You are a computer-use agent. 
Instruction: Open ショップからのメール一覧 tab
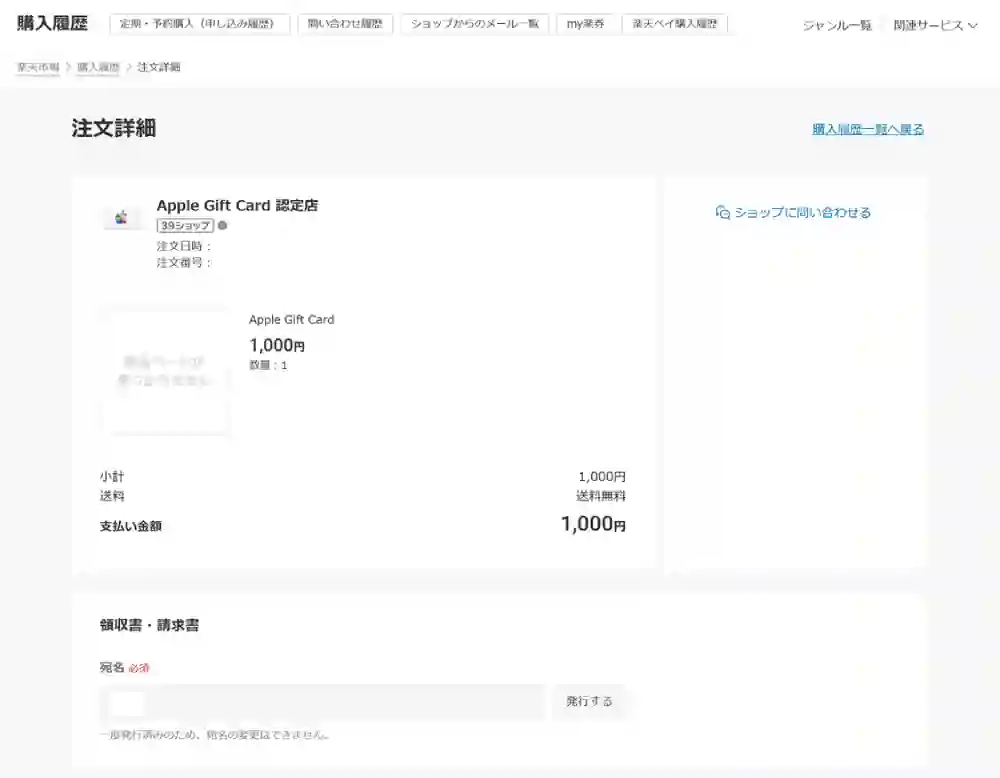point(474,24)
